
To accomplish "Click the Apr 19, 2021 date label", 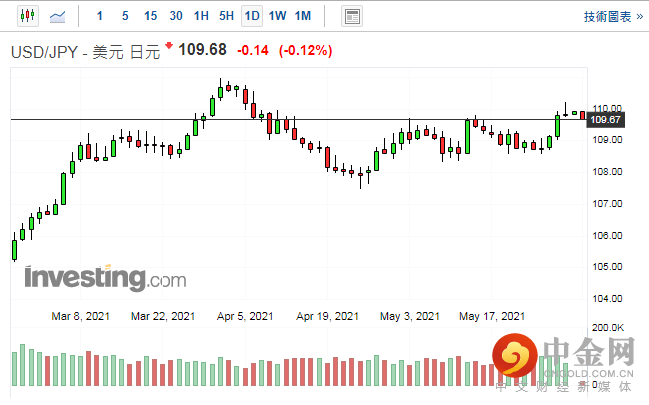I will point(327,316).
